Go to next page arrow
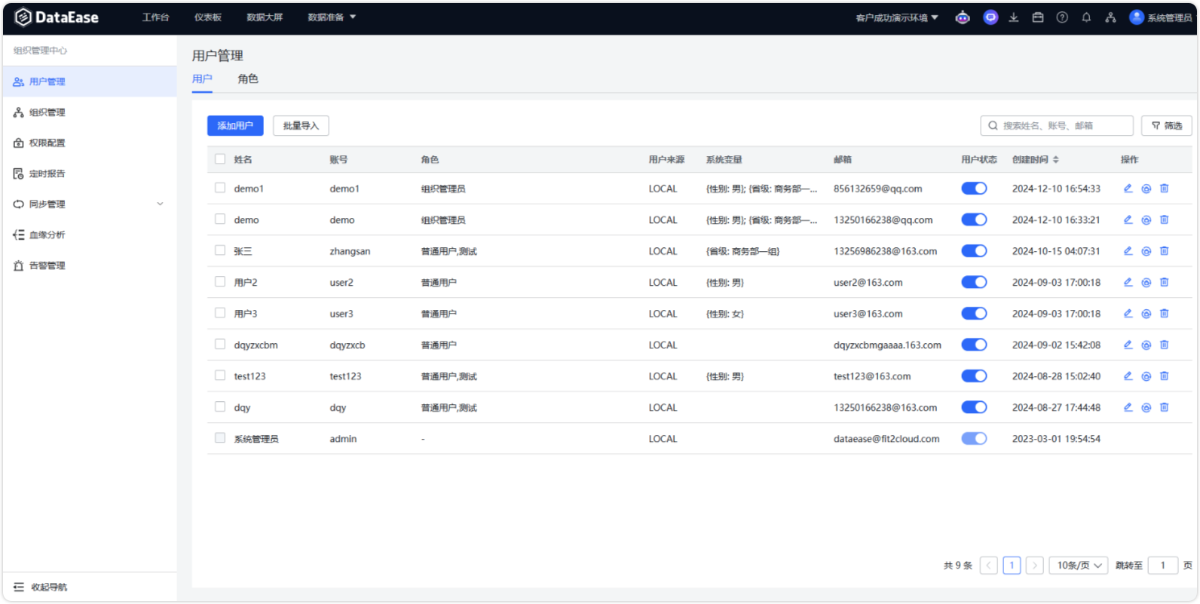The height and width of the screenshot is (604, 1200). click(1035, 565)
